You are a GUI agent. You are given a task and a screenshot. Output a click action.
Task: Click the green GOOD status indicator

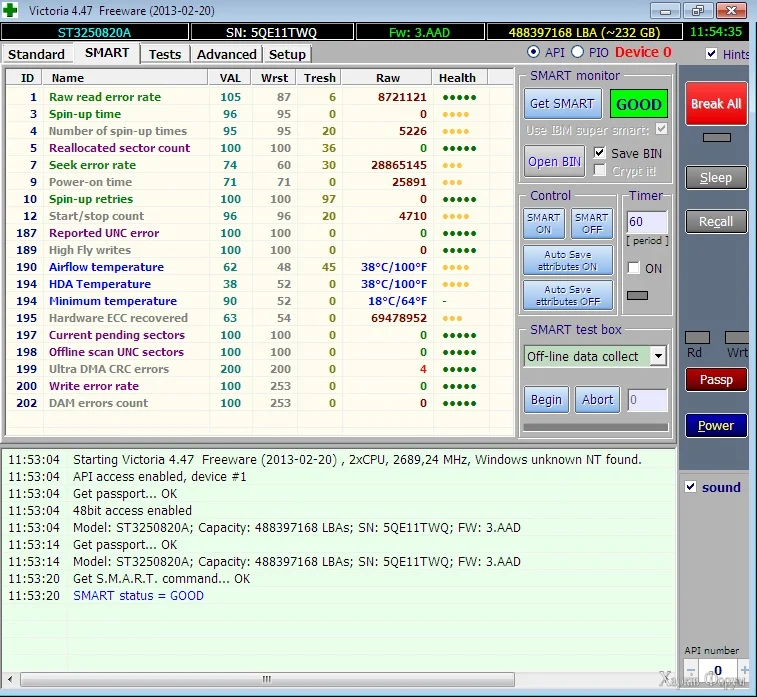tap(638, 104)
